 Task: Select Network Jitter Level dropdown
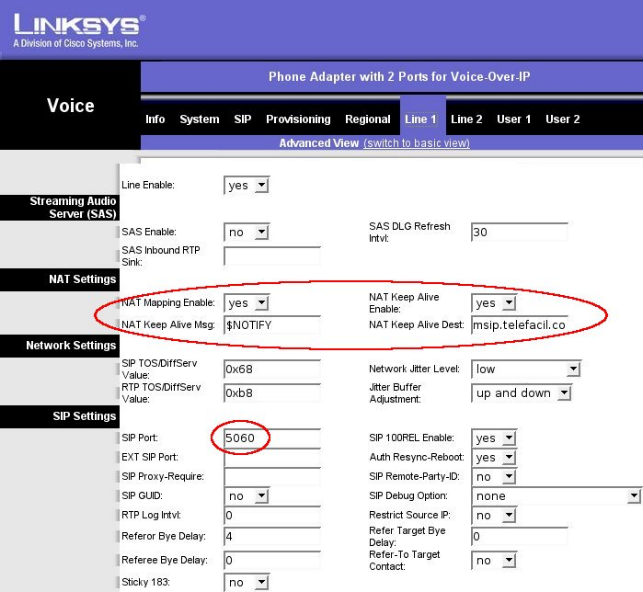(x=526, y=369)
